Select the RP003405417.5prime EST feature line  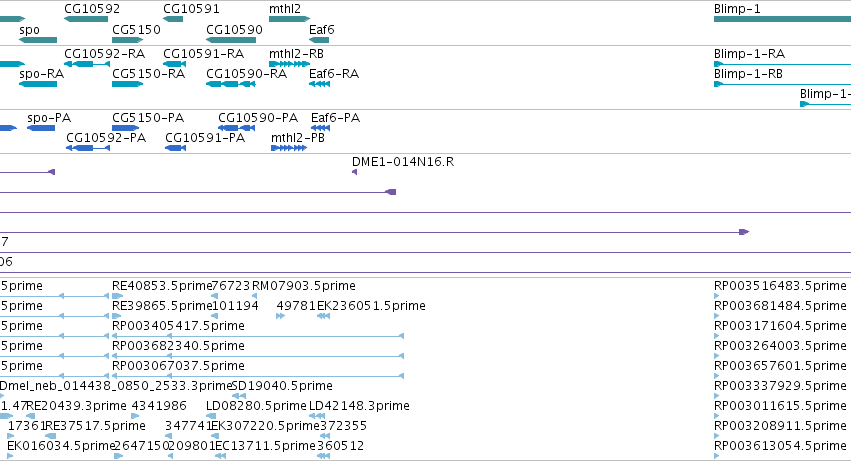[258, 336]
